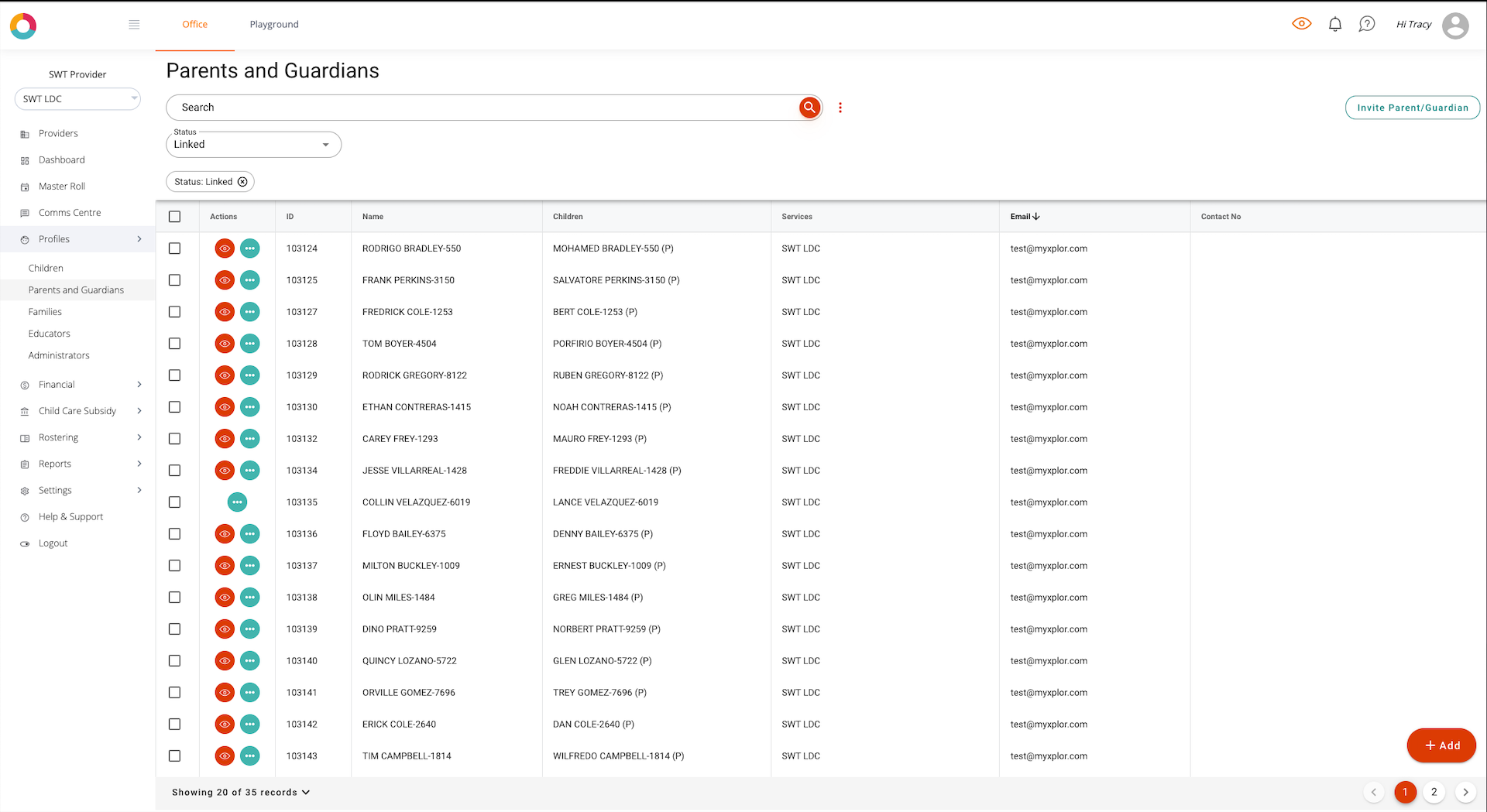Click the orange Add button

(1441, 745)
